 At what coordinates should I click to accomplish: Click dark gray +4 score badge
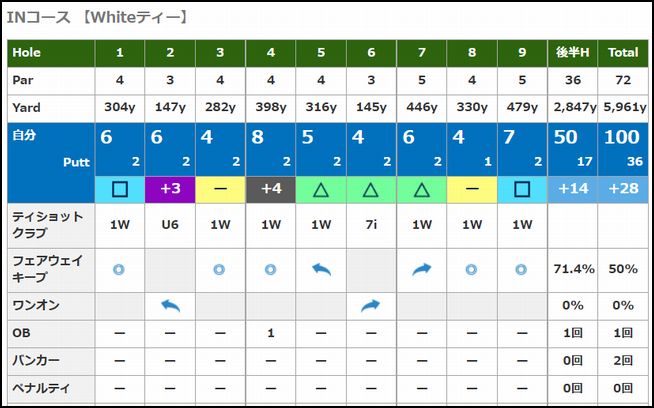271,187
